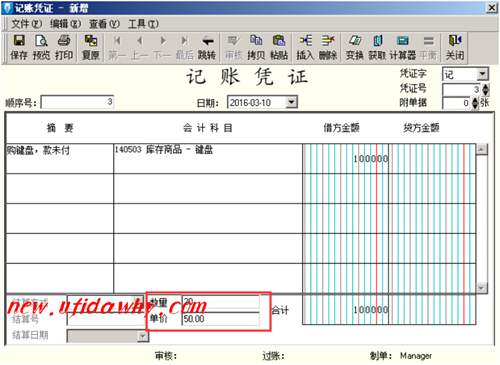This screenshot has height=365, width=500.
Task: Click the 复原 restore icon
Action: [91, 47]
